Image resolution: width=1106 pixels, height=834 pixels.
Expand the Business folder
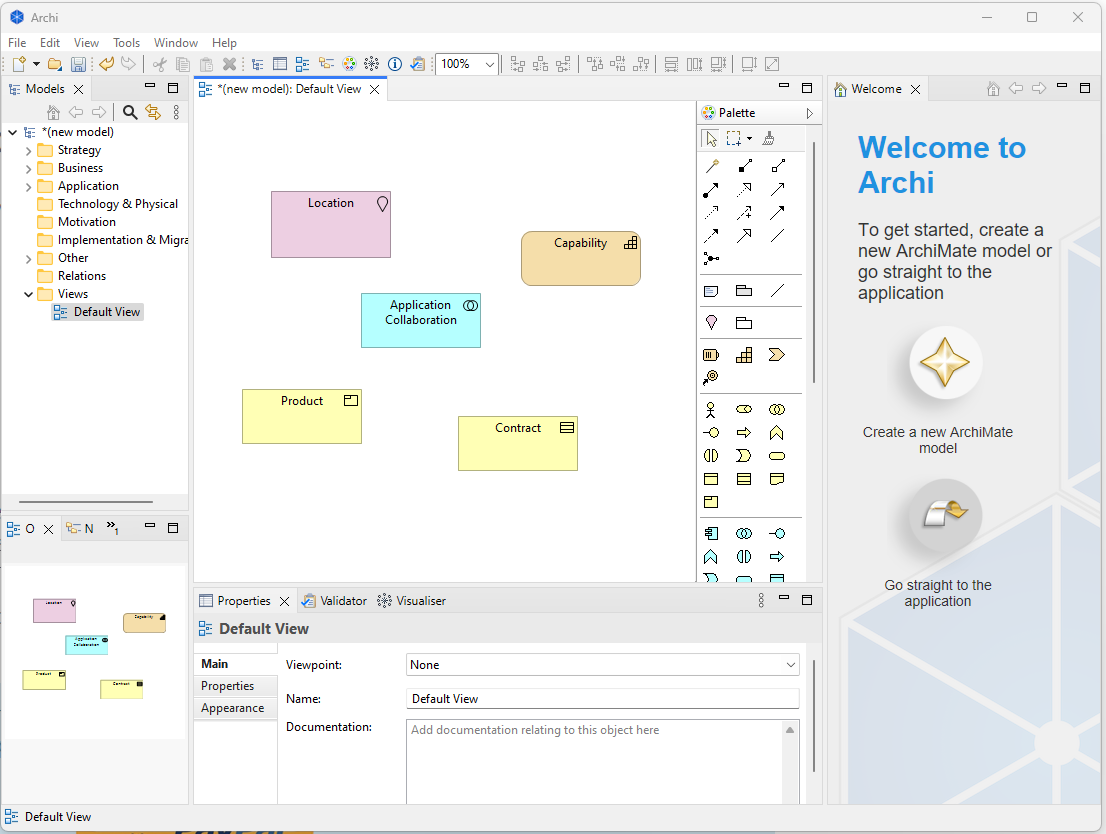point(28,169)
